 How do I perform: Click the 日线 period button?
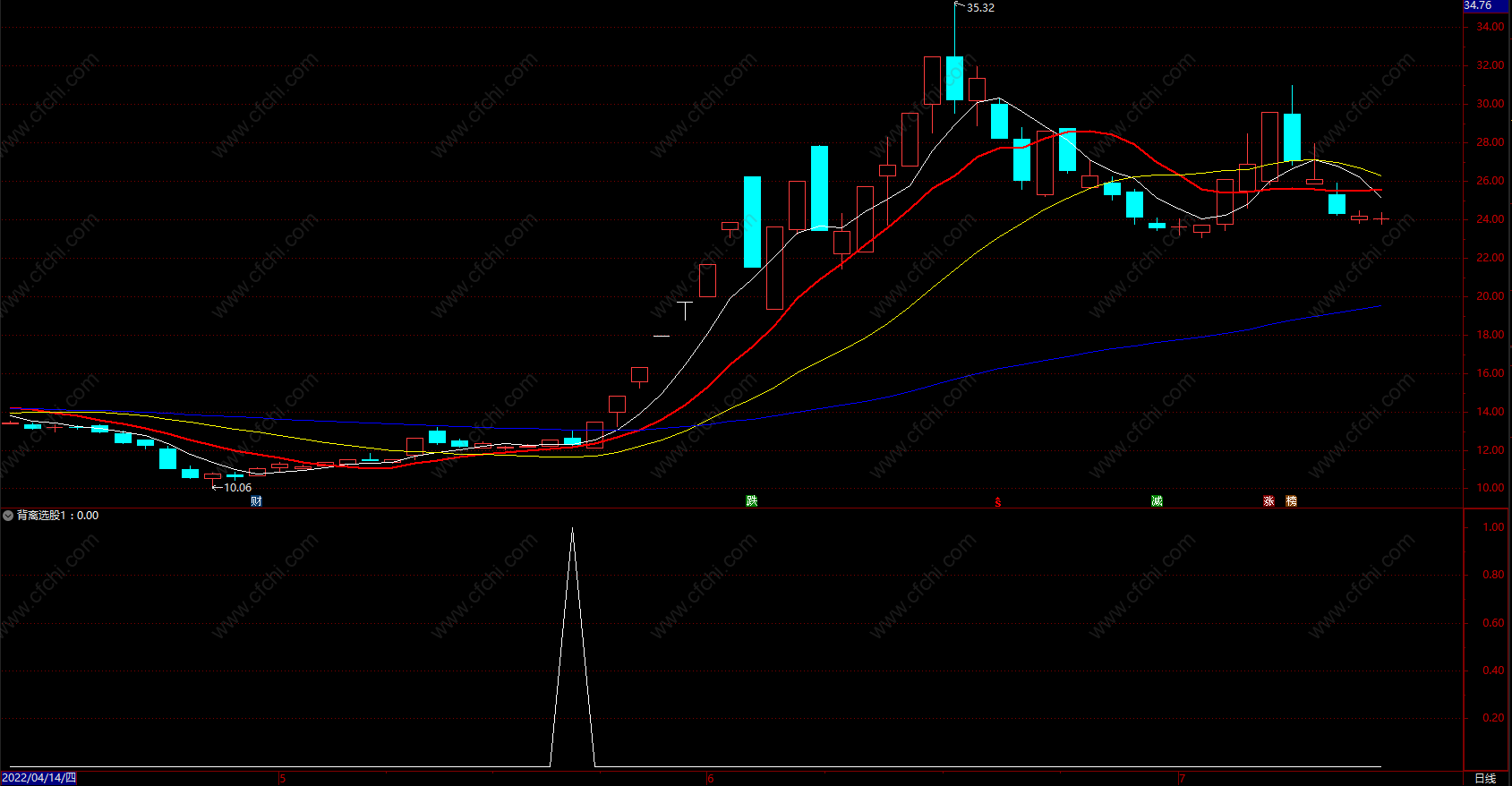click(x=1485, y=779)
